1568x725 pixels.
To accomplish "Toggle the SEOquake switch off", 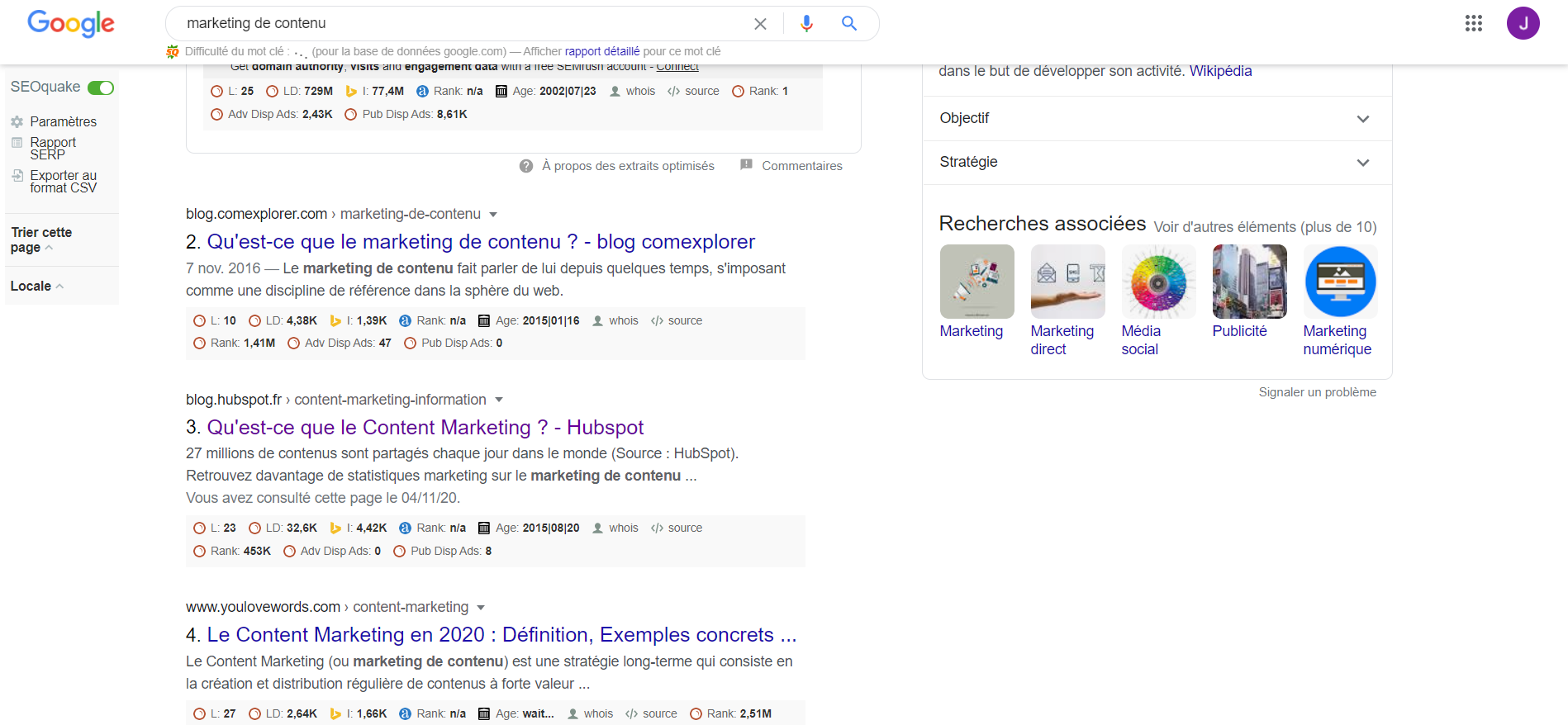I will (101, 88).
